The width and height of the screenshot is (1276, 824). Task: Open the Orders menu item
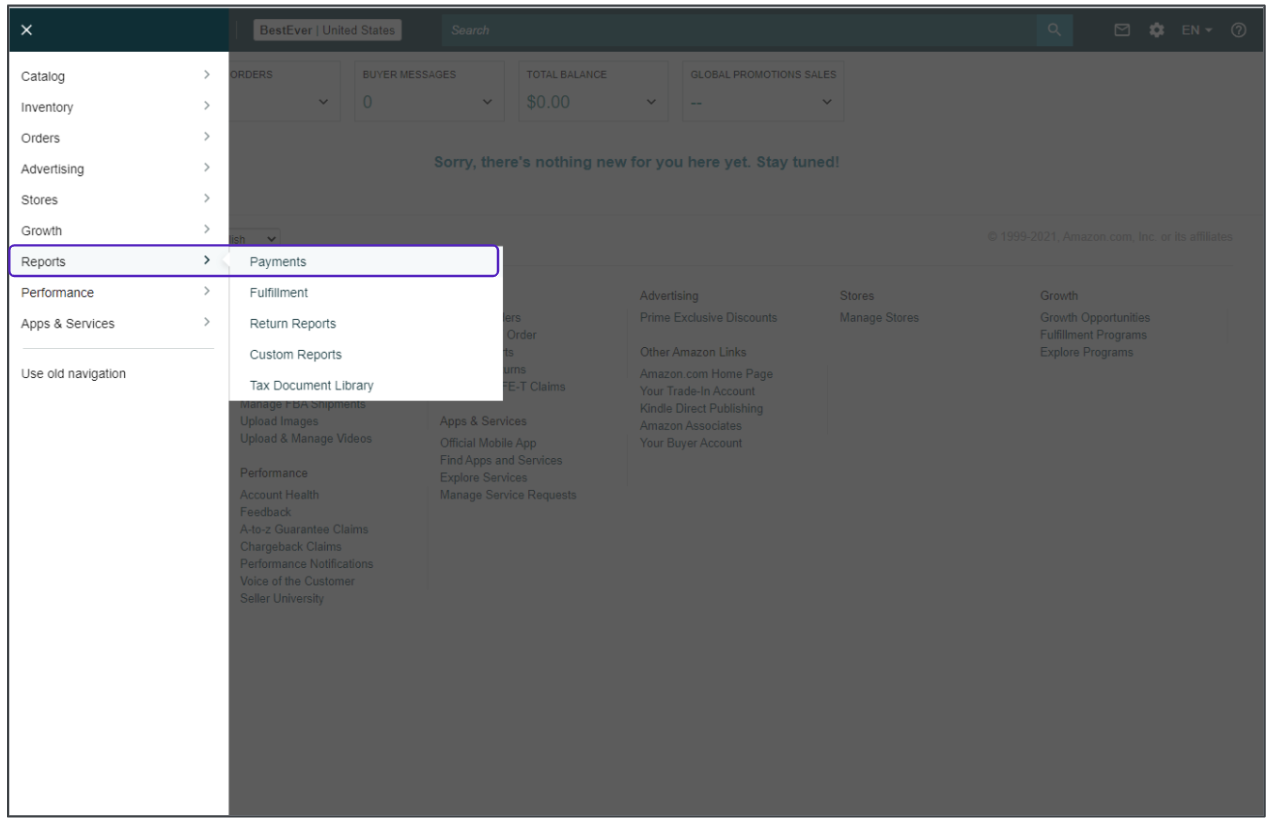coord(40,138)
